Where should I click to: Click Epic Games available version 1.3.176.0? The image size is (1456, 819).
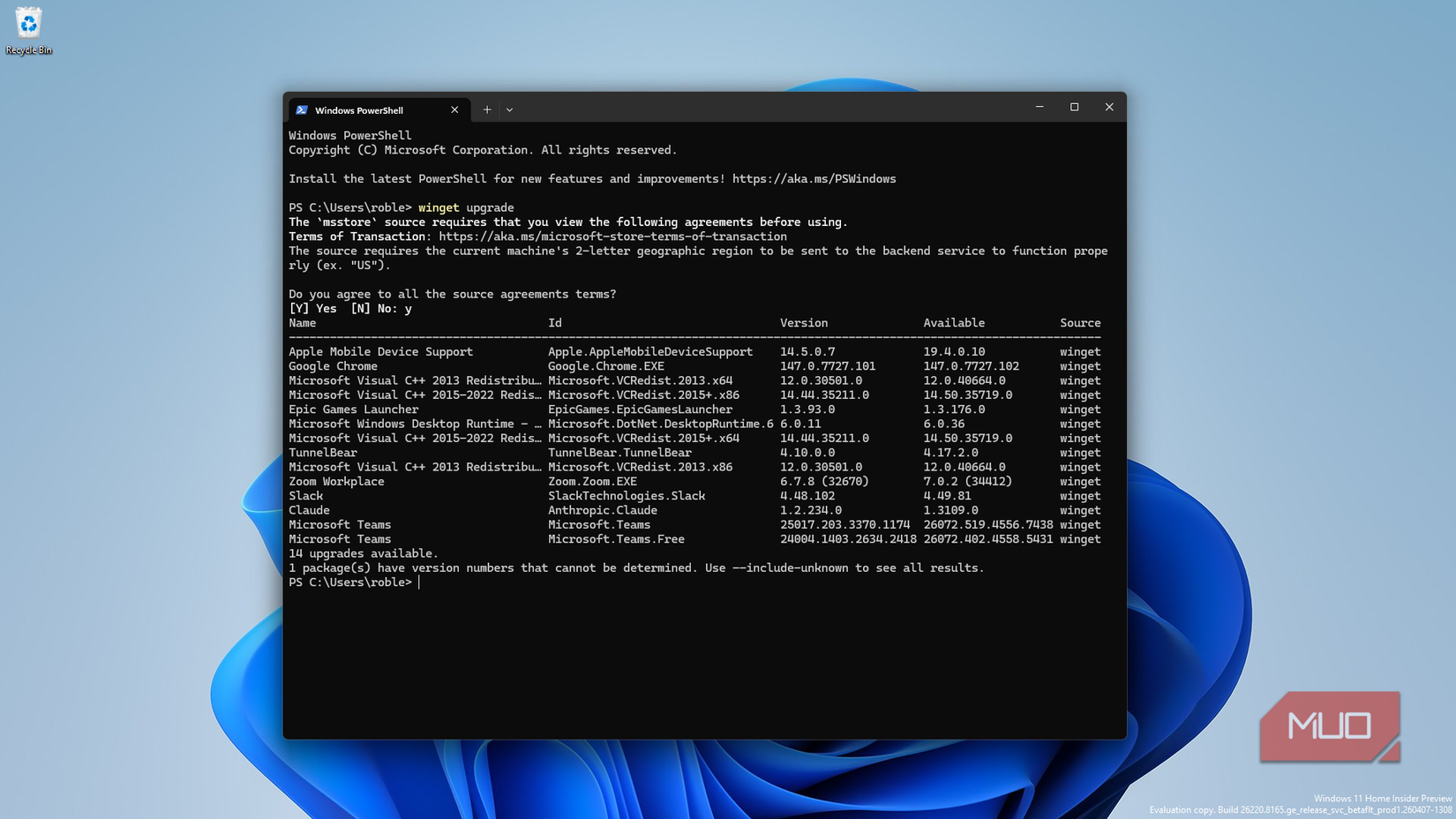tap(954, 409)
